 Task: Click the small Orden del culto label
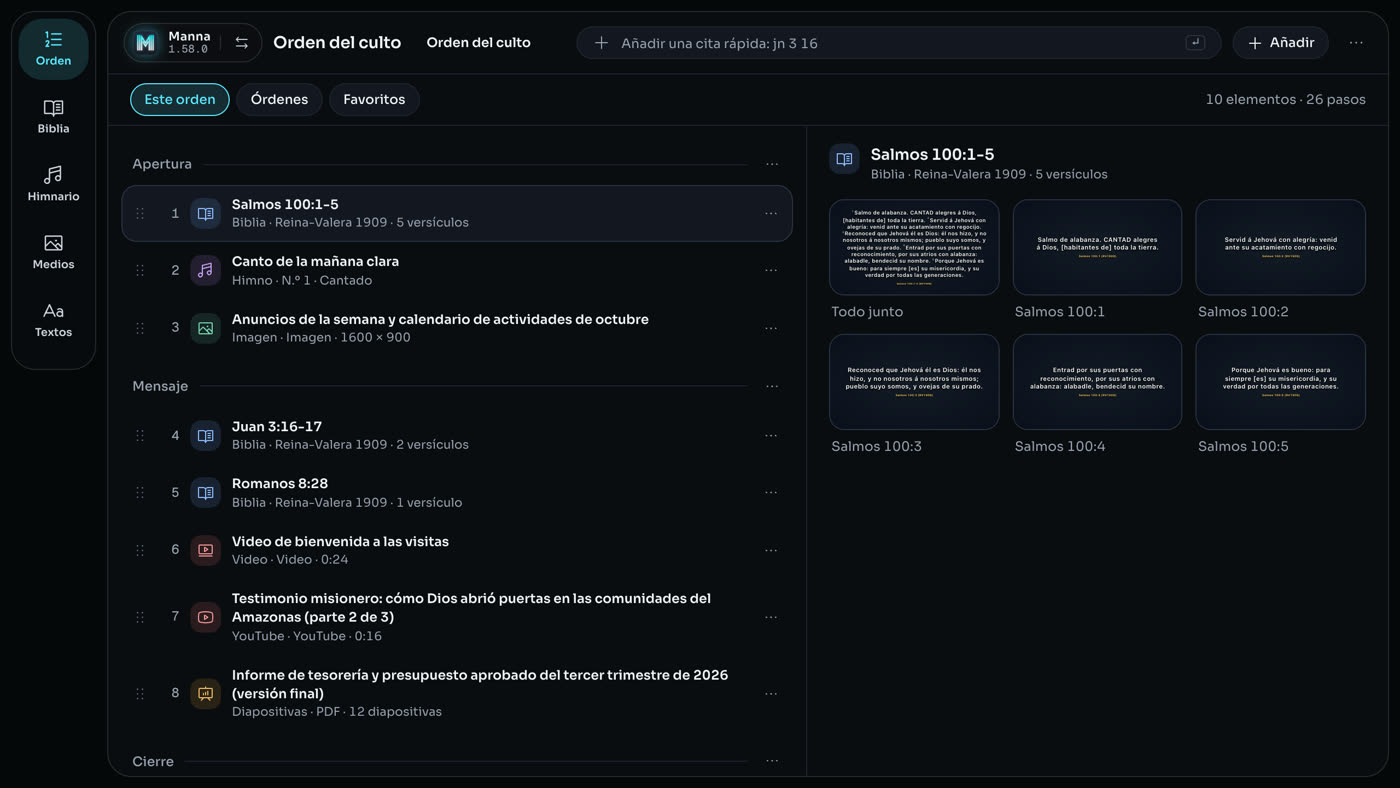click(x=478, y=42)
